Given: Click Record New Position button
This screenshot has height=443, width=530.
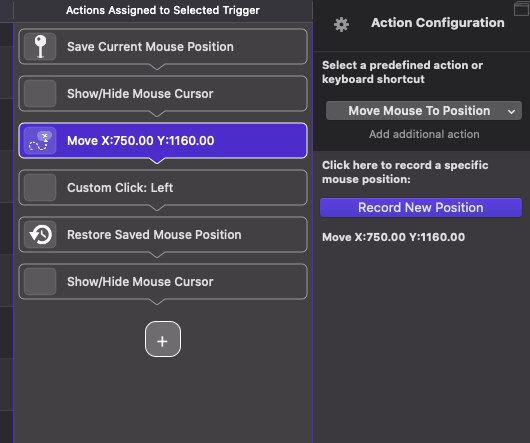Looking at the screenshot, I should coord(421,207).
